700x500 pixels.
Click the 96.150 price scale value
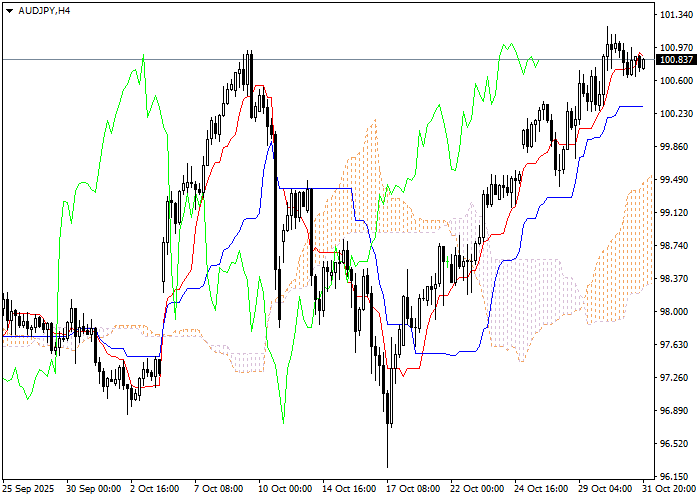(676, 477)
